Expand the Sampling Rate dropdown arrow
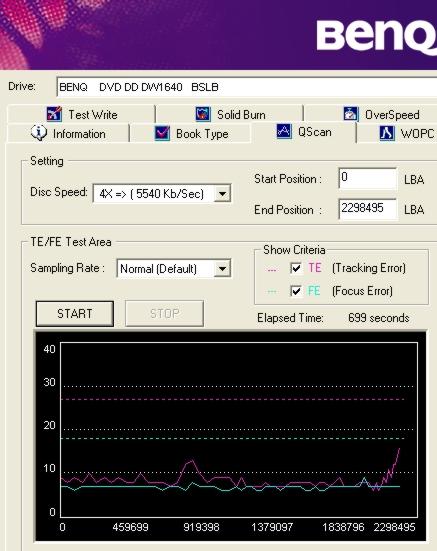 coord(222,269)
